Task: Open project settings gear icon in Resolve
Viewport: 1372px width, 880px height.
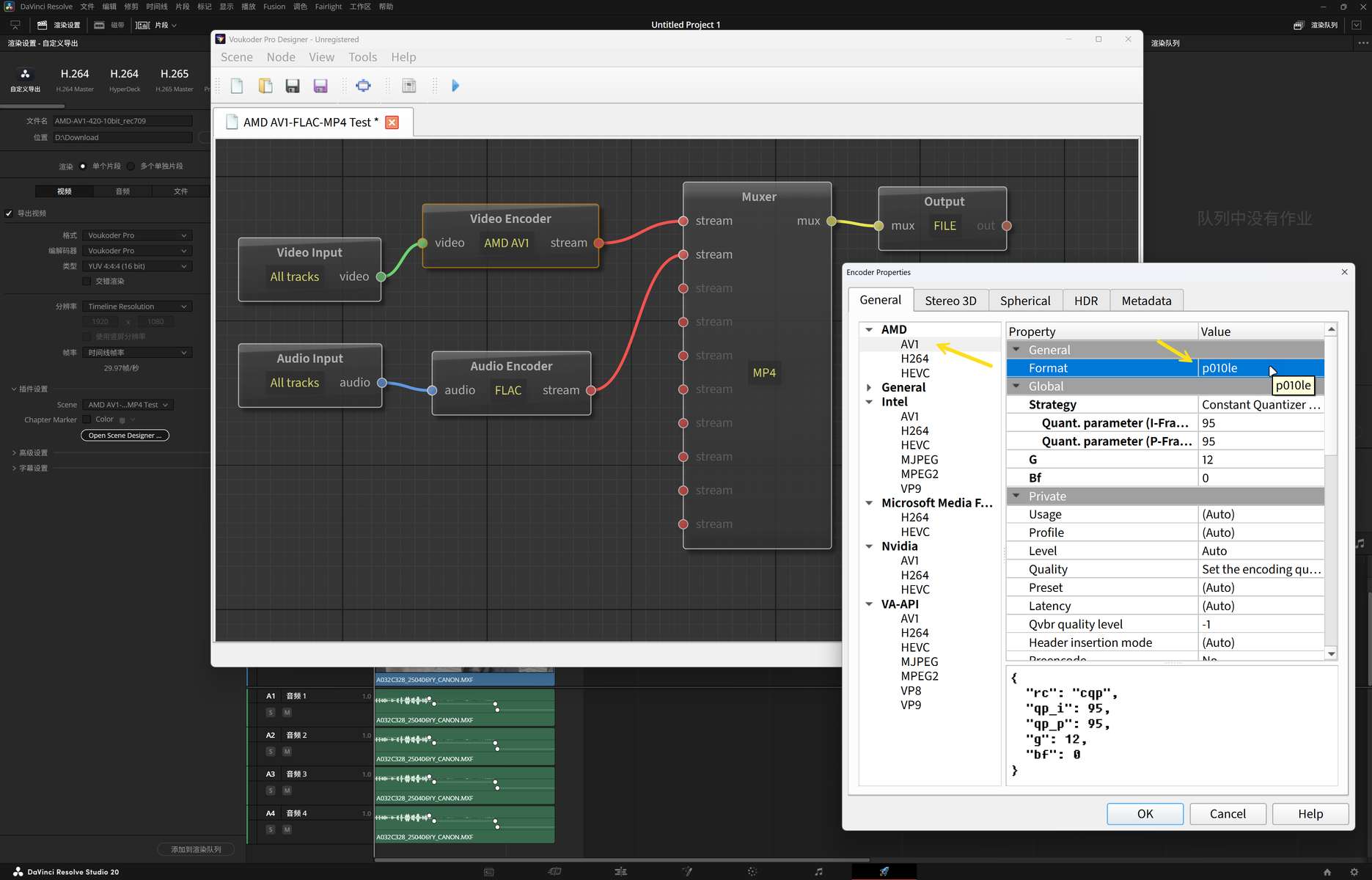Action: [x=1354, y=872]
